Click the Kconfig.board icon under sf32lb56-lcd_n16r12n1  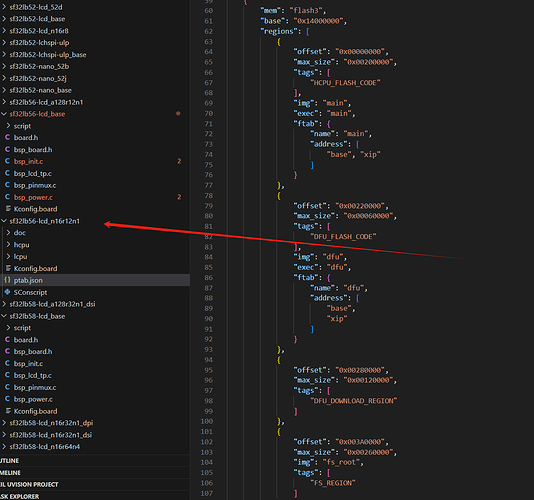click(x=8, y=268)
